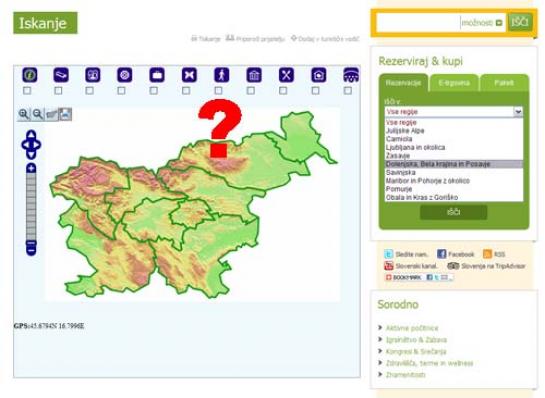The height and width of the screenshot is (398, 545).
Task: Click the magnifier zoom-out tool
Action: coord(38,114)
